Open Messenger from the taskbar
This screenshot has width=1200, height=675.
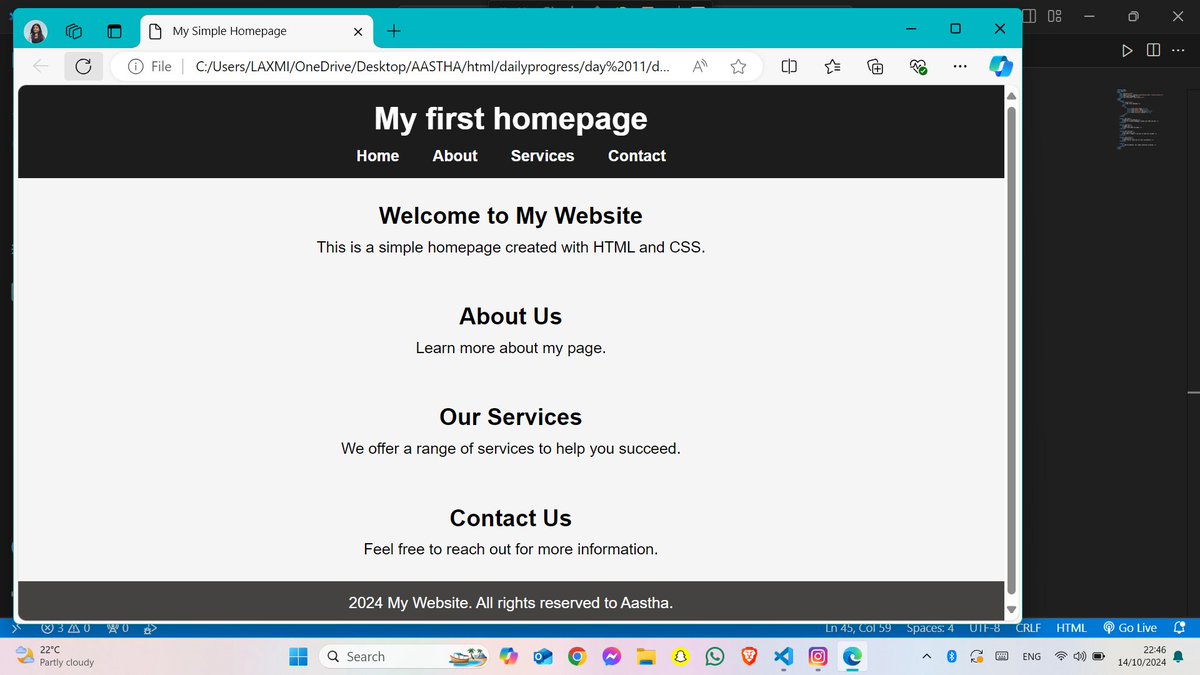point(611,657)
